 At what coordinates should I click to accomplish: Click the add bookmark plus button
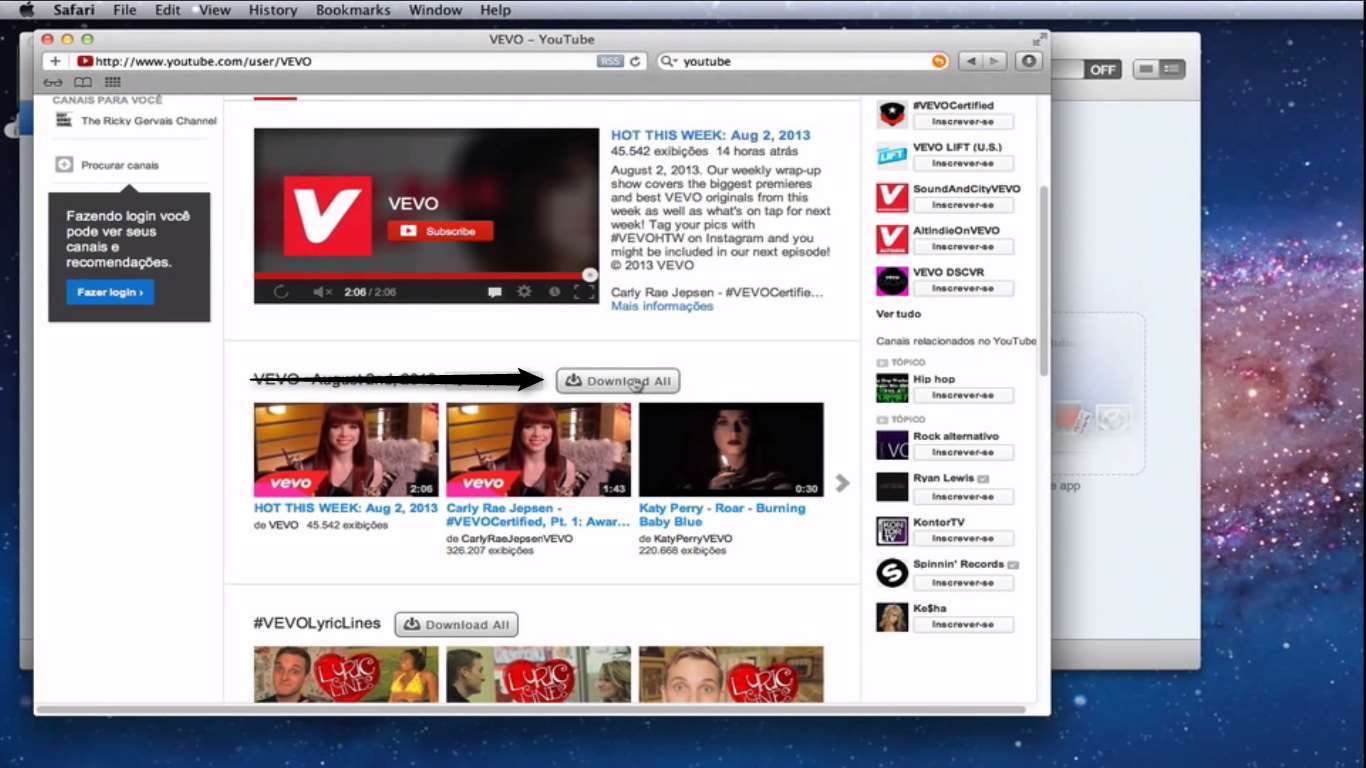pos(55,61)
